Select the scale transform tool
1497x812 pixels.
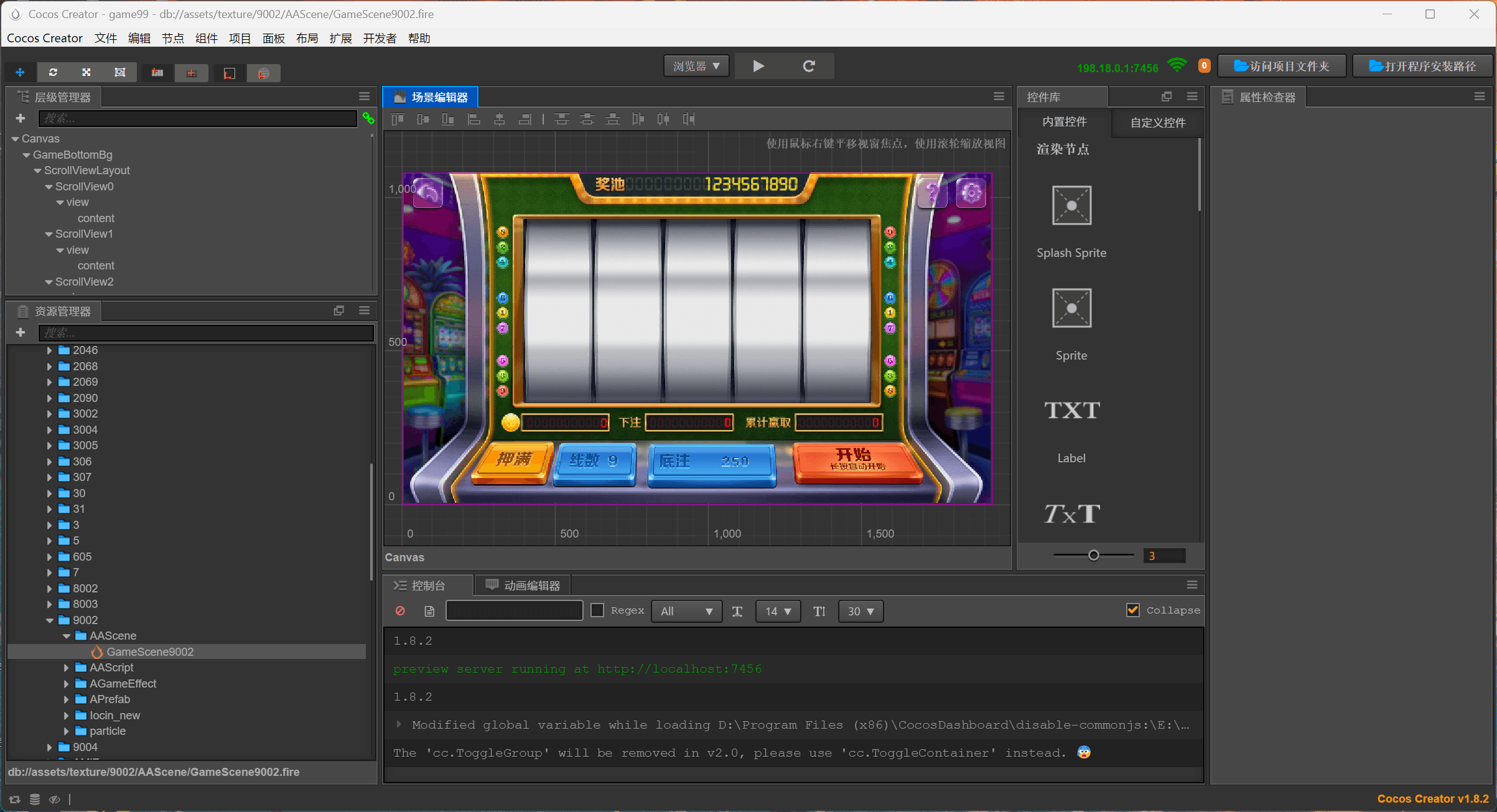point(86,73)
